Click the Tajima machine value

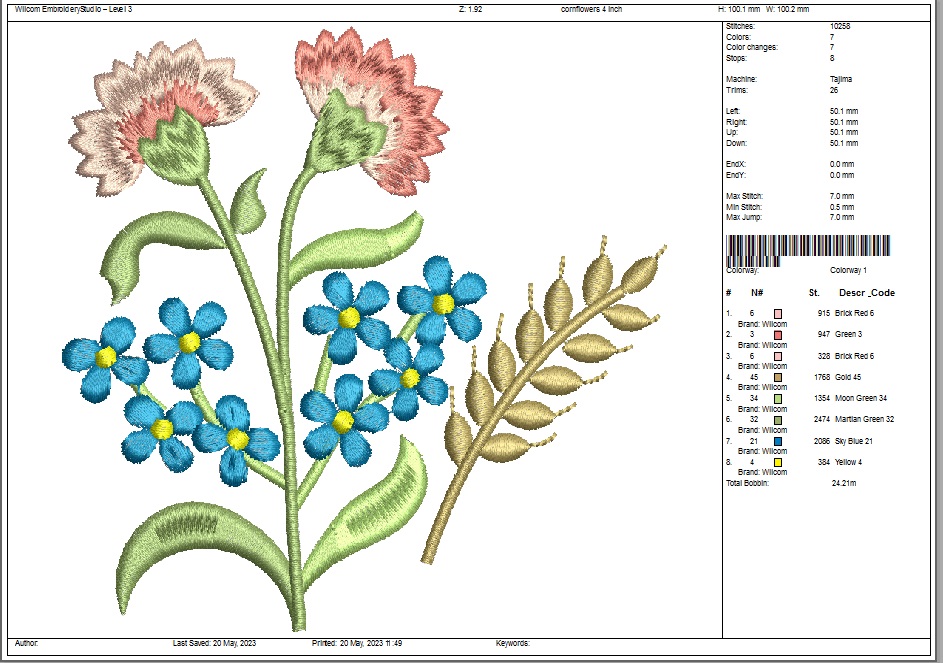841,79
